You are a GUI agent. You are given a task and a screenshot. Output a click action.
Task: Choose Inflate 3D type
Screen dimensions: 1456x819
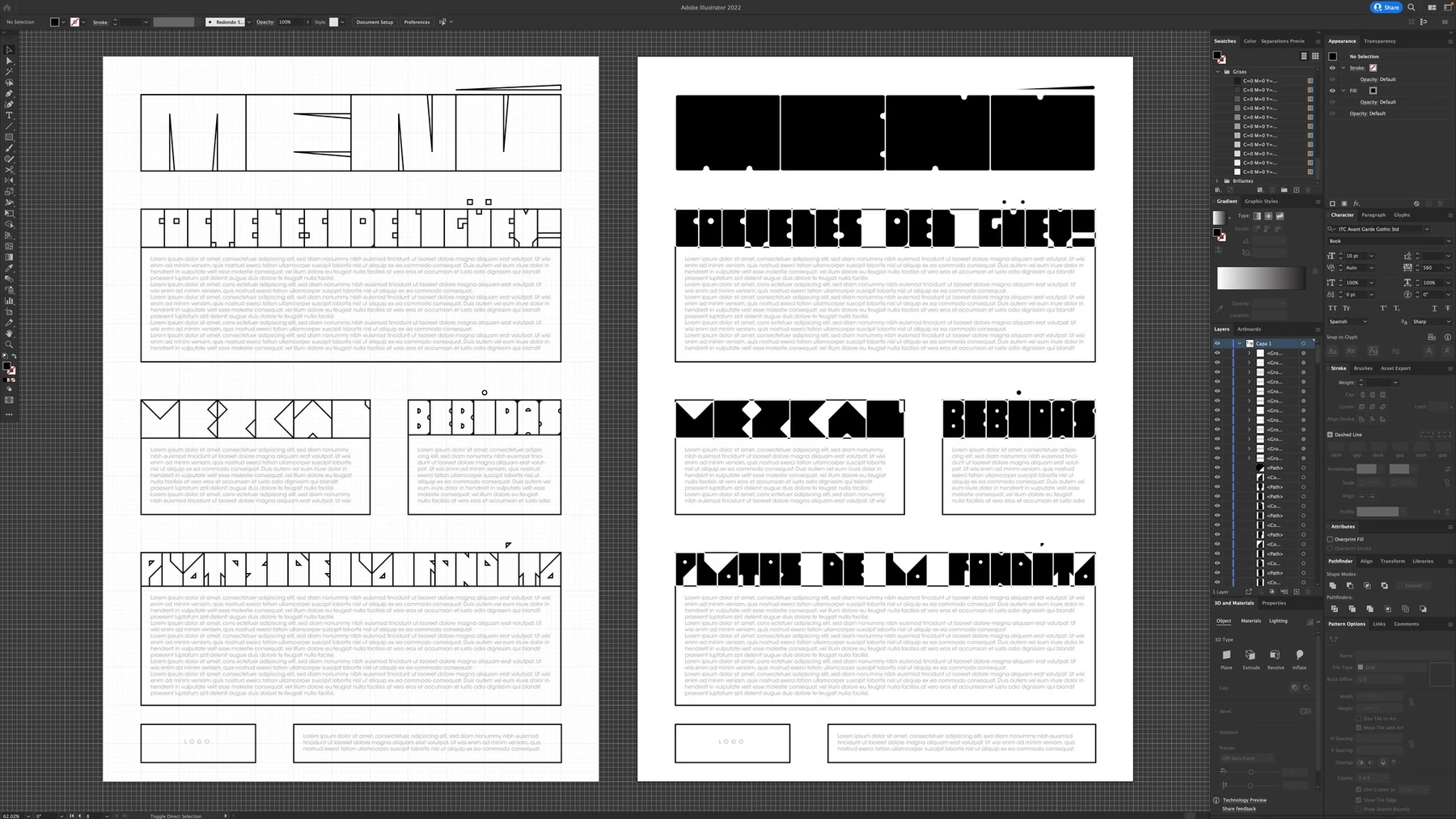(x=1299, y=655)
